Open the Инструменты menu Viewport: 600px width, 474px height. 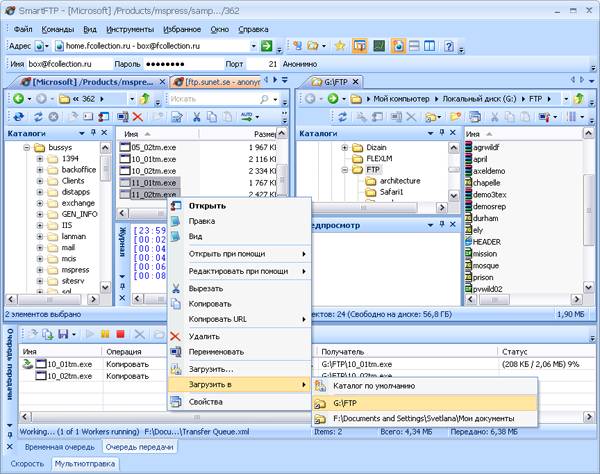130,29
